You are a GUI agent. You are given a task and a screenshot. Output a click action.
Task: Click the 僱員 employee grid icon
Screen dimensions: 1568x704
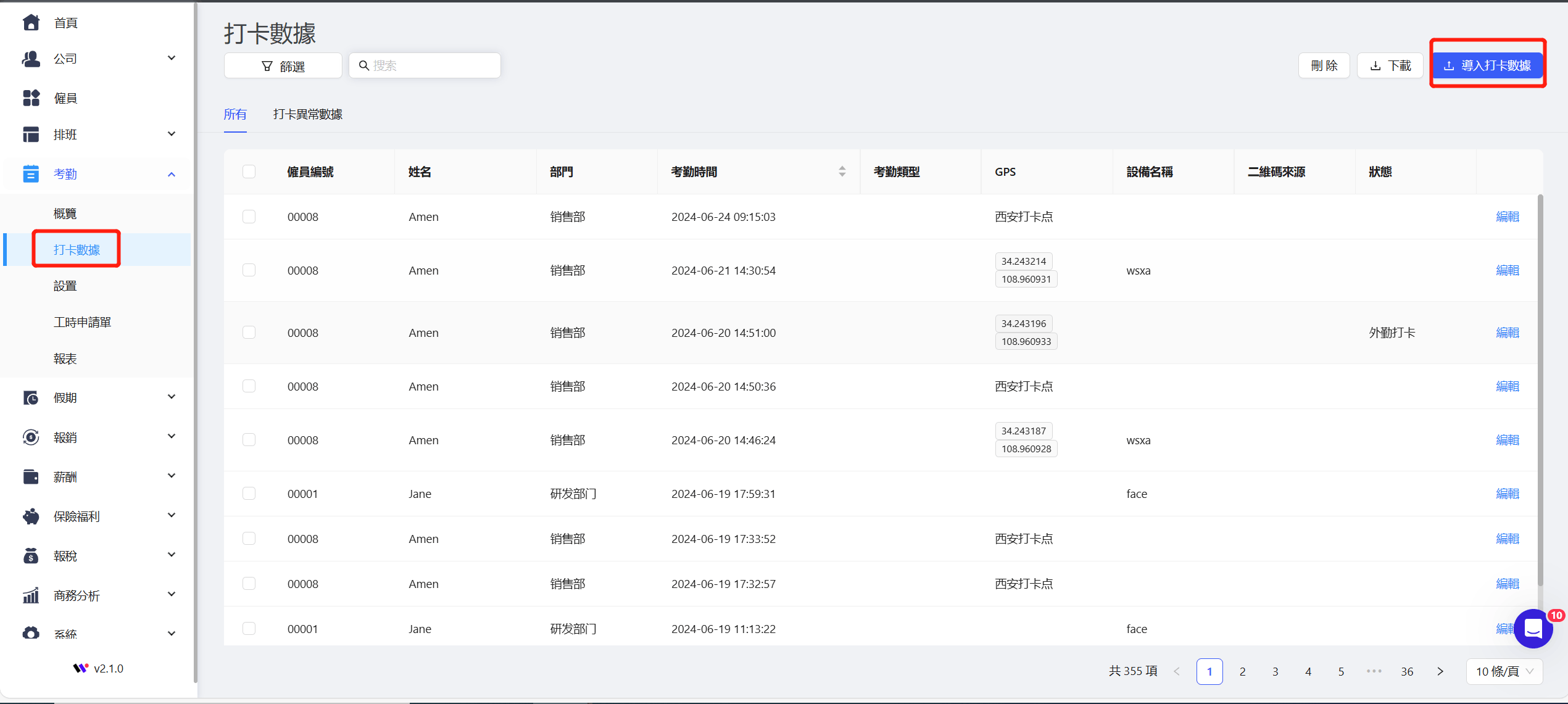[x=31, y=98]
